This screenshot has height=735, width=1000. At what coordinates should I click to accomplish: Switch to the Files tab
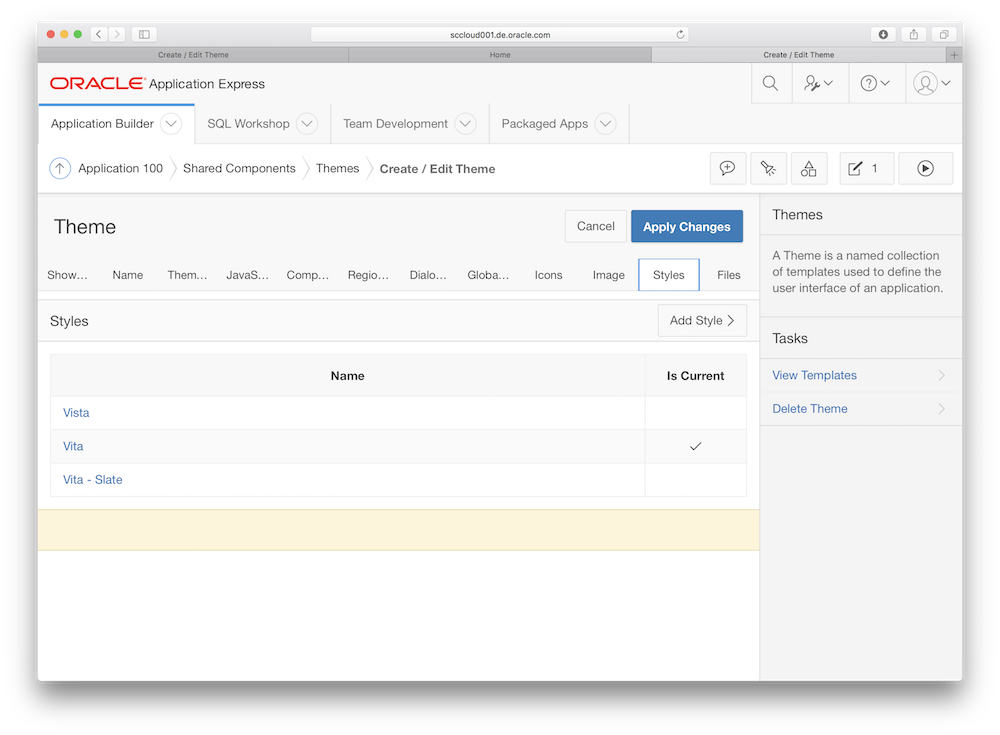[x=729, y=274]
